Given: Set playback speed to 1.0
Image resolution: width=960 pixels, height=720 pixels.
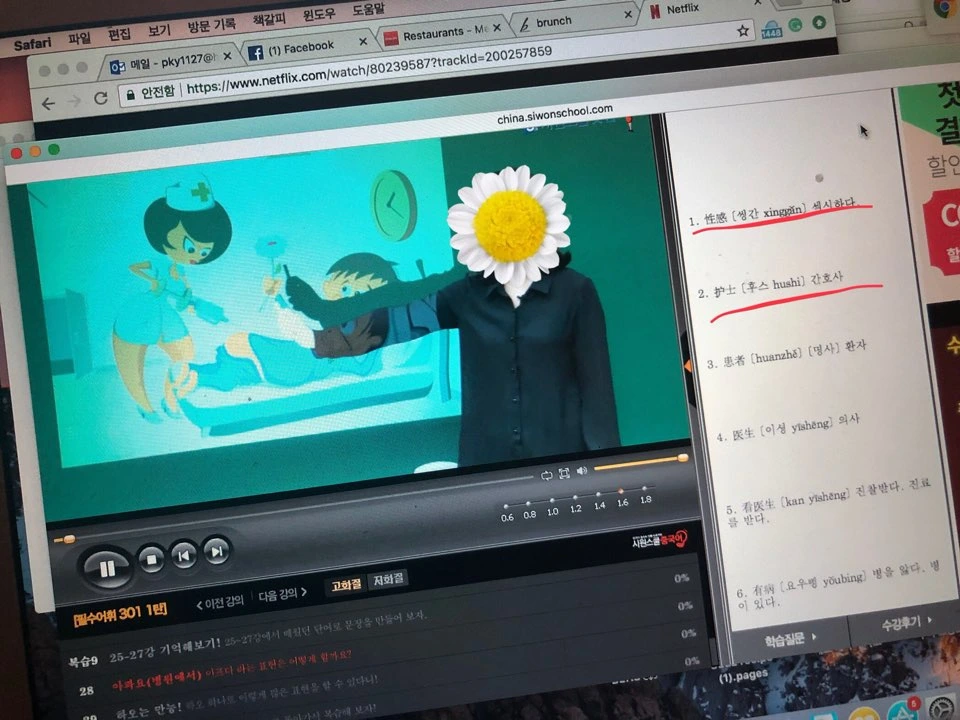Looking at the screenshot, I should click(552, 506).
